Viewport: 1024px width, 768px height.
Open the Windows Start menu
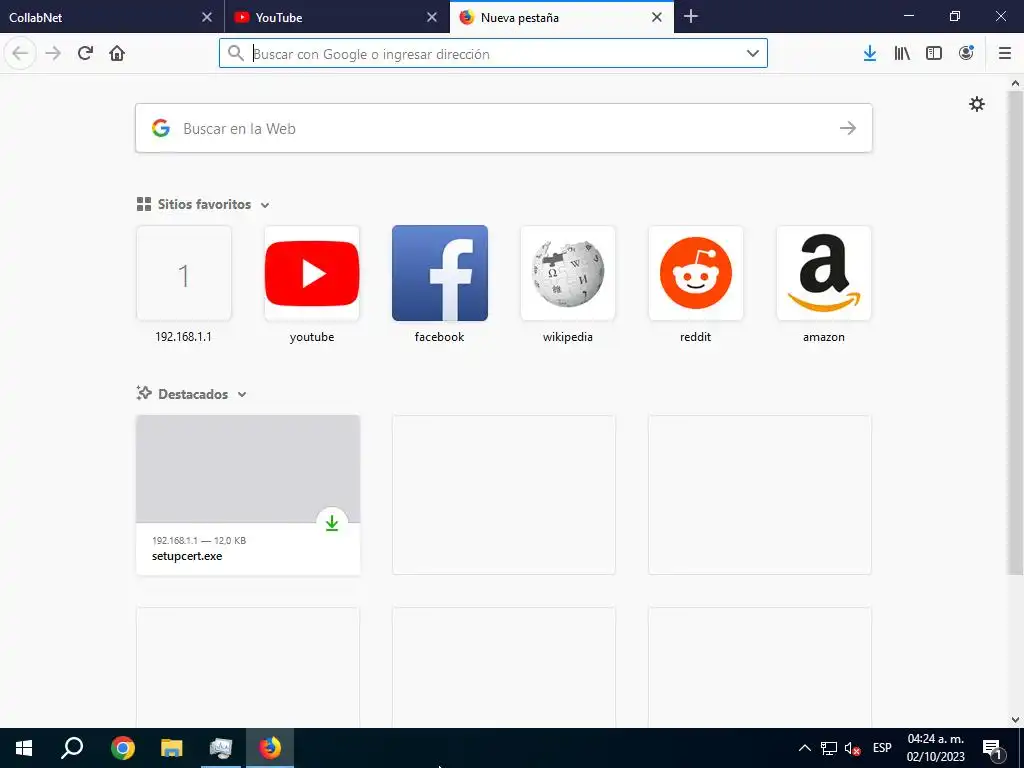24,748
